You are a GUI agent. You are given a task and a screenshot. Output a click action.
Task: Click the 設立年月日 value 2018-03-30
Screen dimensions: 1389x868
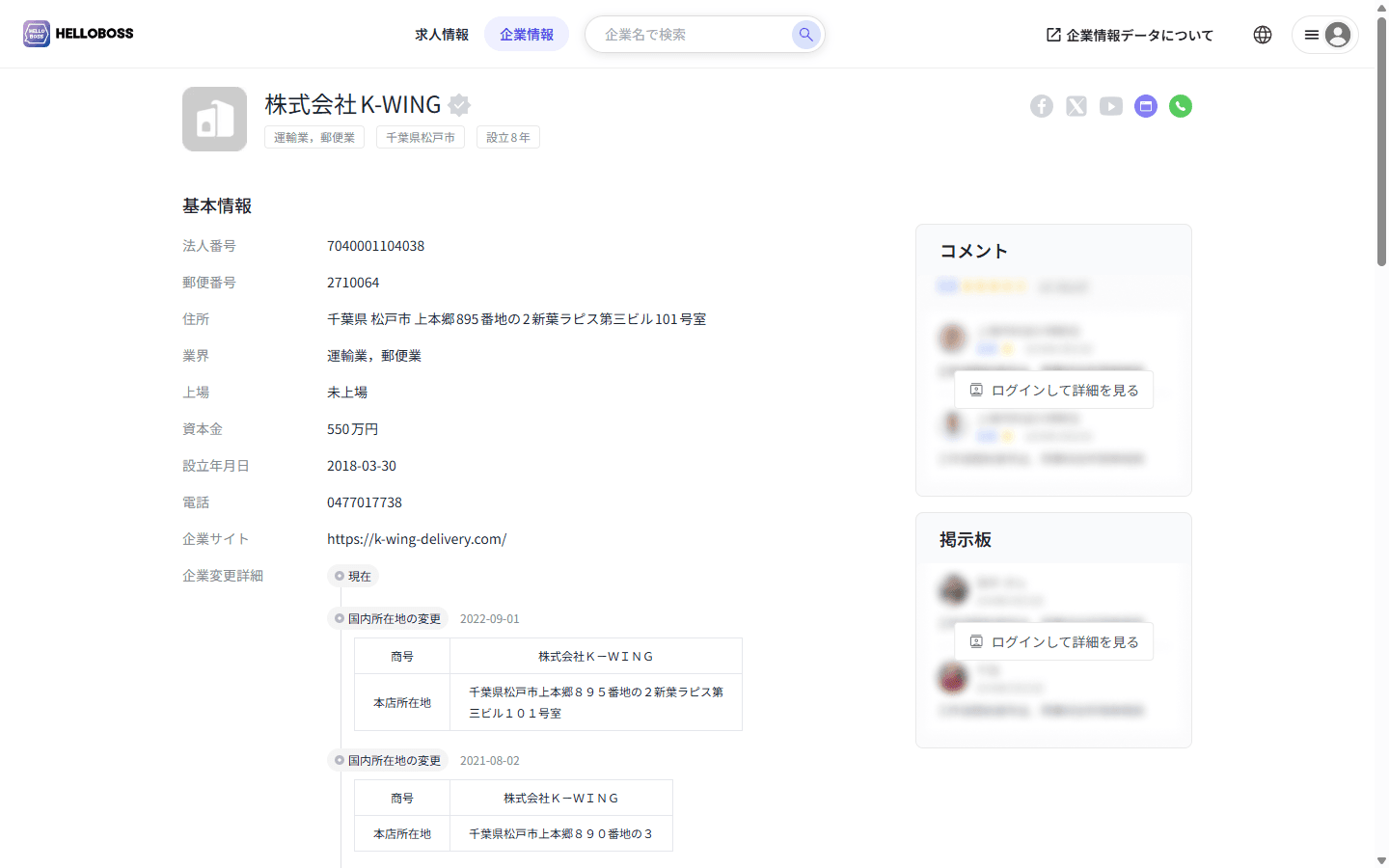point(362,466)
